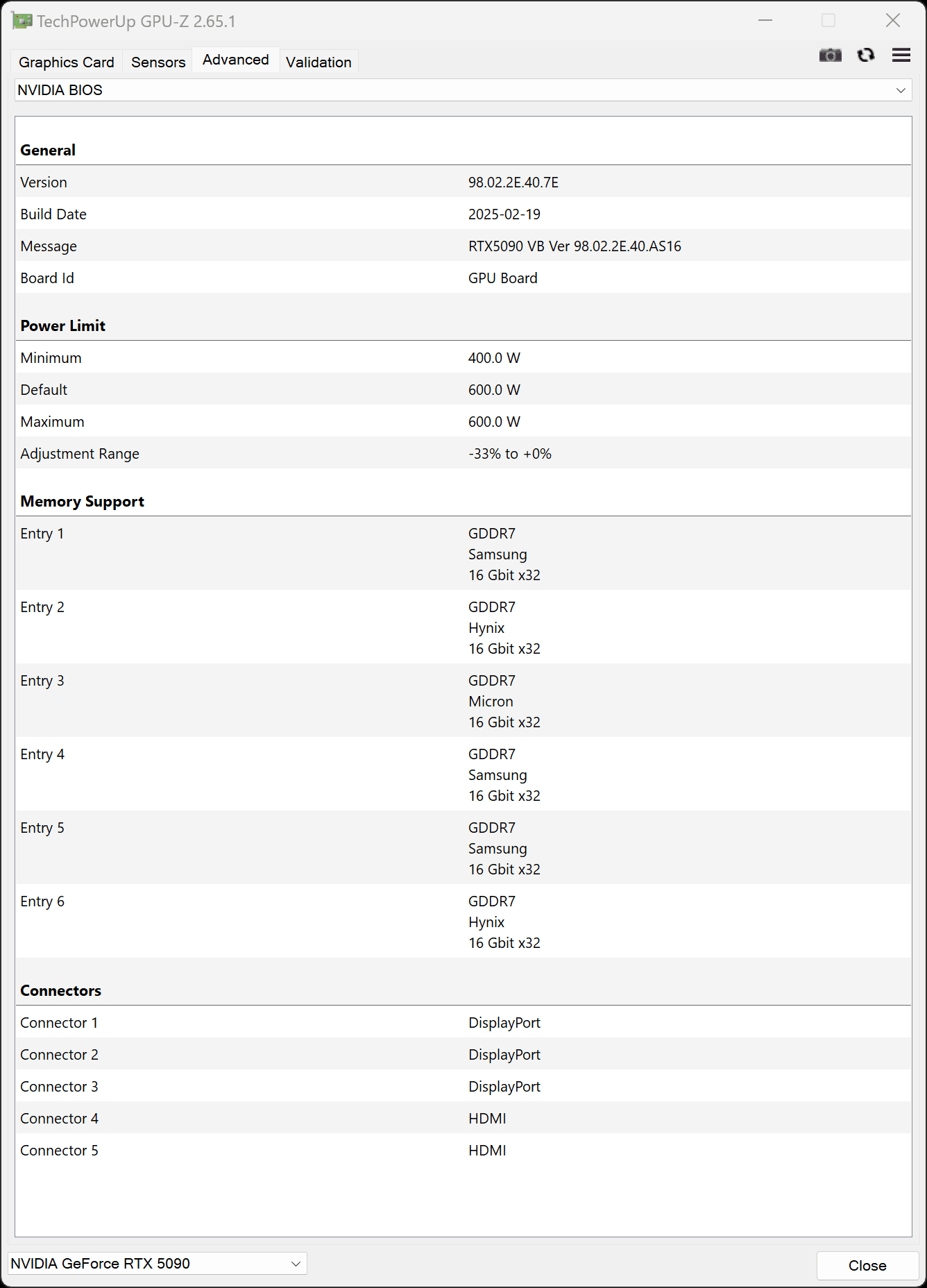Select the Entry 3 Micron memory row
The height and width of the screenshot is (1288, 927).
coord(463,700)
